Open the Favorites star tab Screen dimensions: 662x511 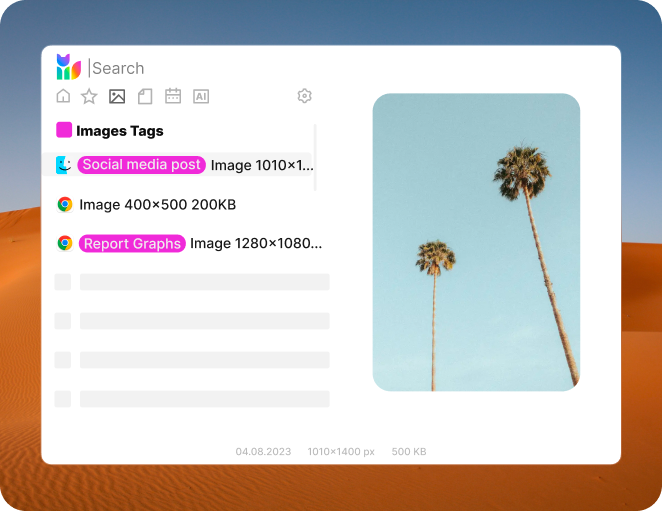point(89,96)
